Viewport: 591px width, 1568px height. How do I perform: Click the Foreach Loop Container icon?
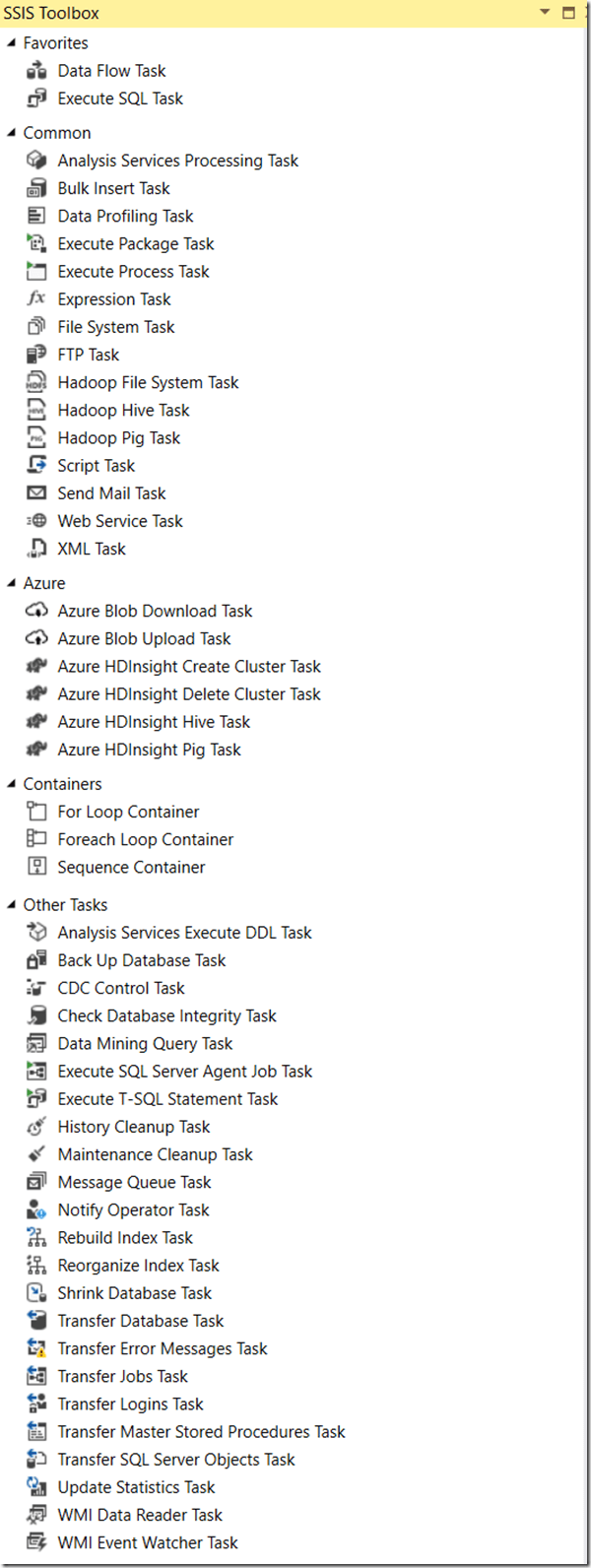coord(36,838)
